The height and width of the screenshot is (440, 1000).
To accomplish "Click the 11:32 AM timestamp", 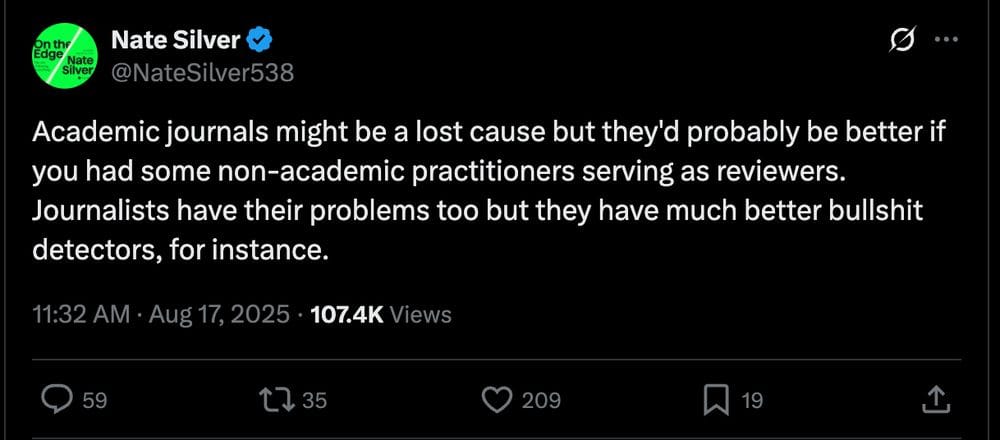I will [x=80, y=314].
